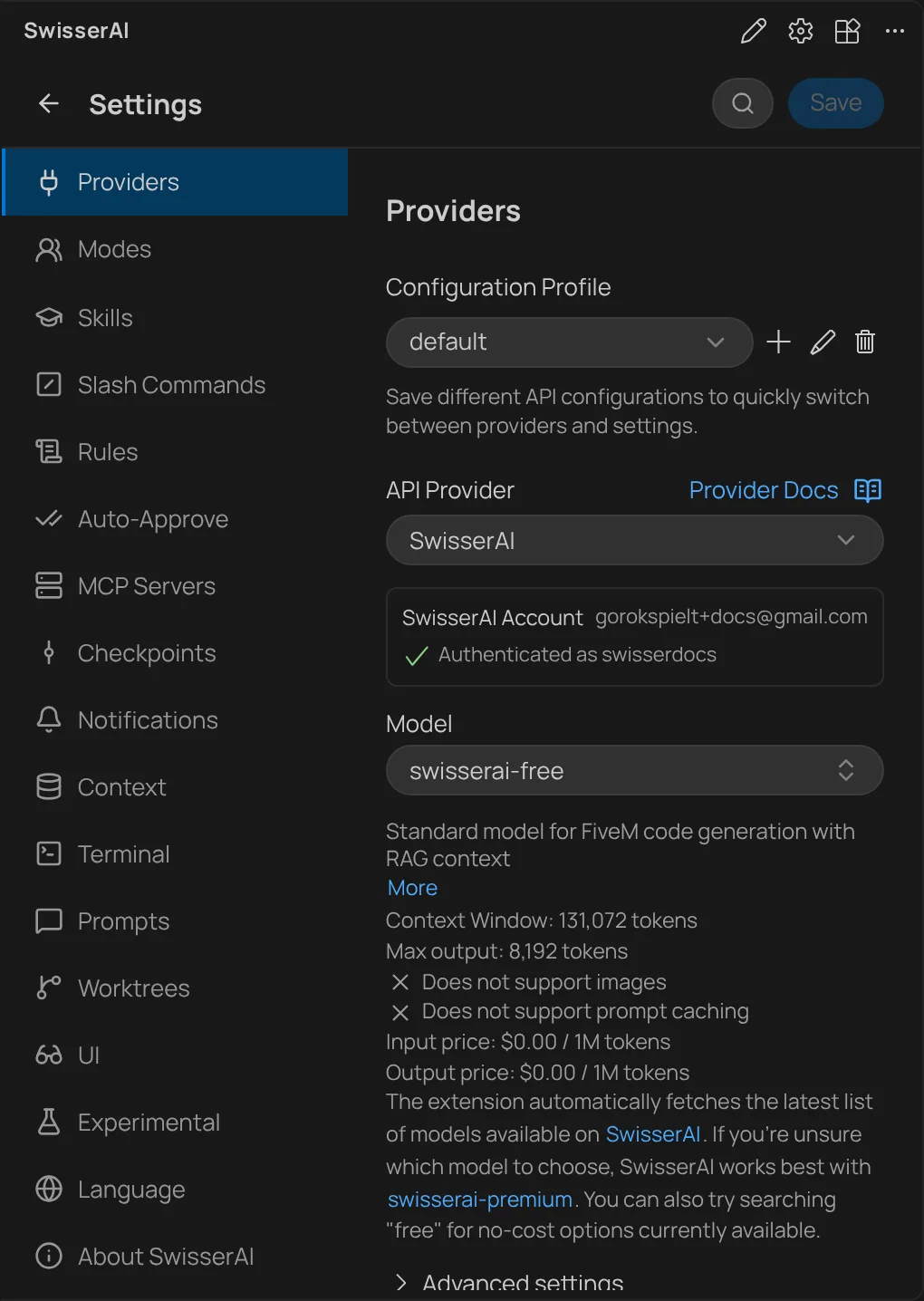This screenshot has width=924, height=1301.
Task: Click the account email gorokspielt+docs@gmail.com
Action: coord(731,617)
